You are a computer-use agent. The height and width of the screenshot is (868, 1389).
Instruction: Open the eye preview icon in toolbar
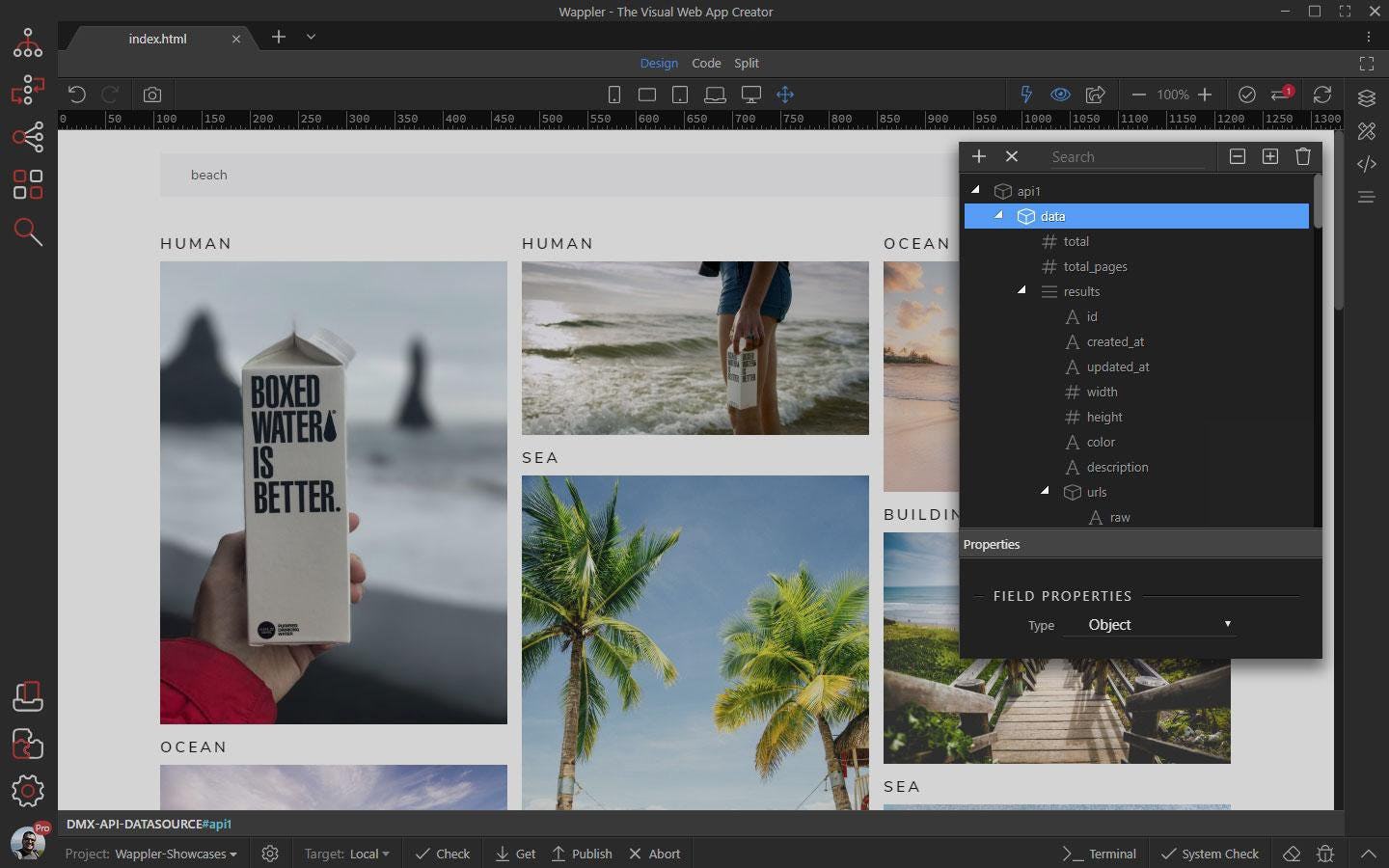[x=1060, y=95]
